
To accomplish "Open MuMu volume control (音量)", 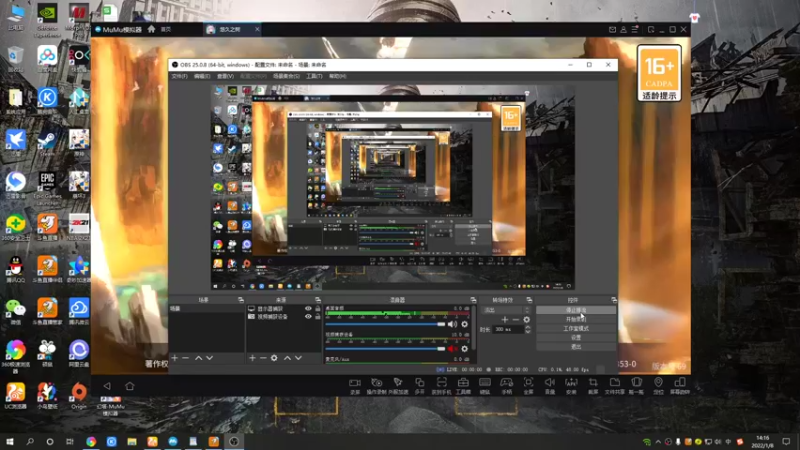I will pos(549,386).
